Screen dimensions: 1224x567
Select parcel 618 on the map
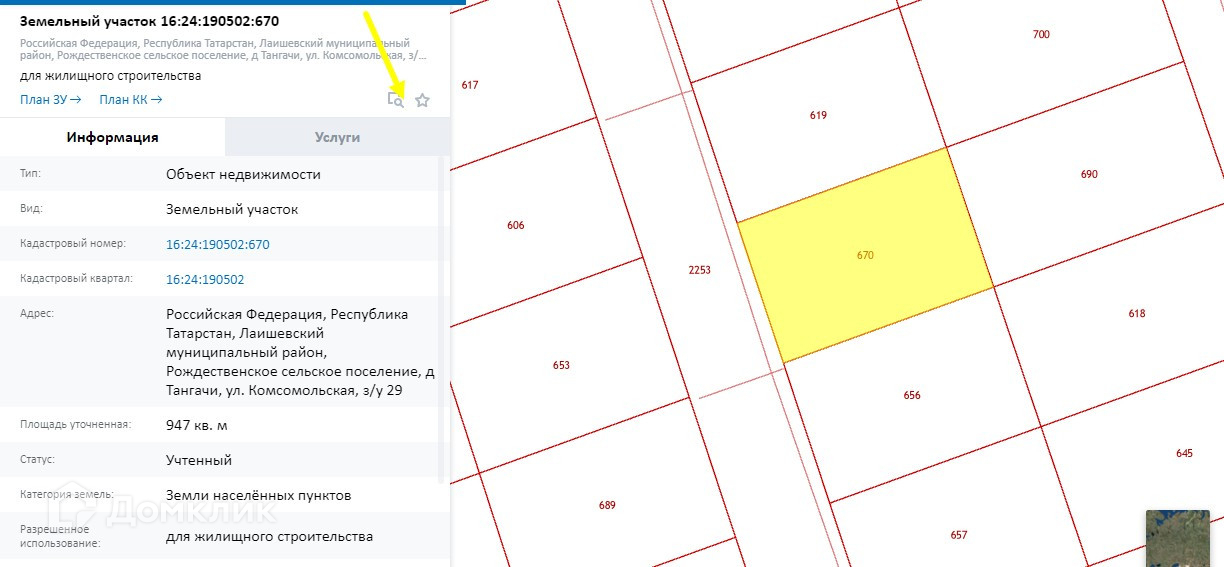click(1136, 313)
